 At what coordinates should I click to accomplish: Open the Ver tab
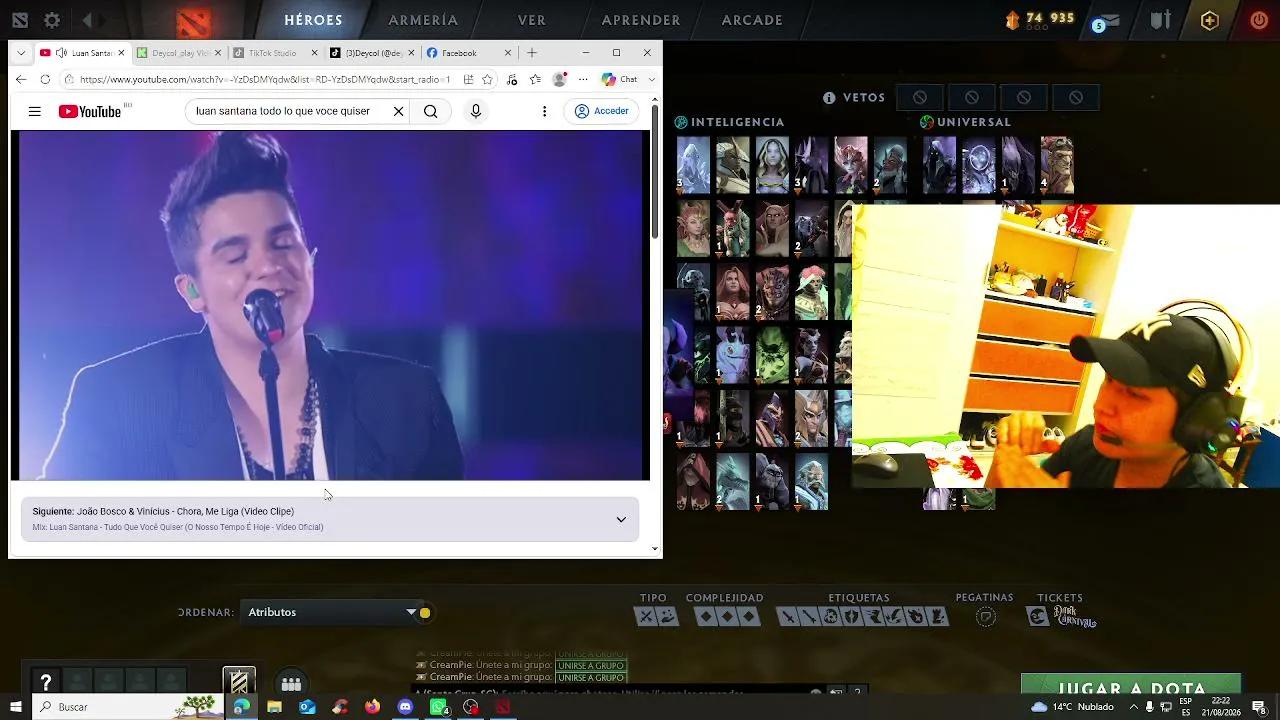pyautogui.click(x=532, y=20)
